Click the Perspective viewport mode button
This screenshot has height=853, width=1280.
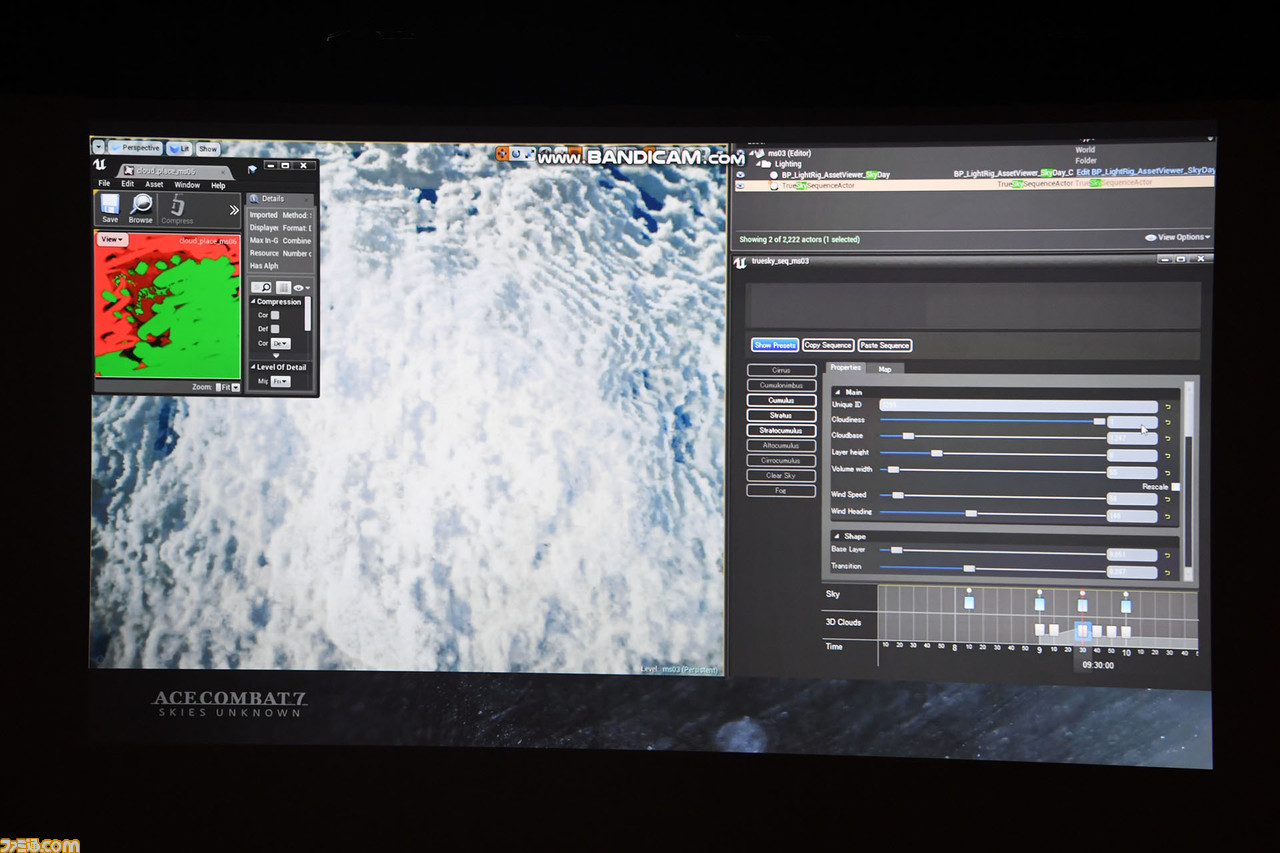click(135, 148)
